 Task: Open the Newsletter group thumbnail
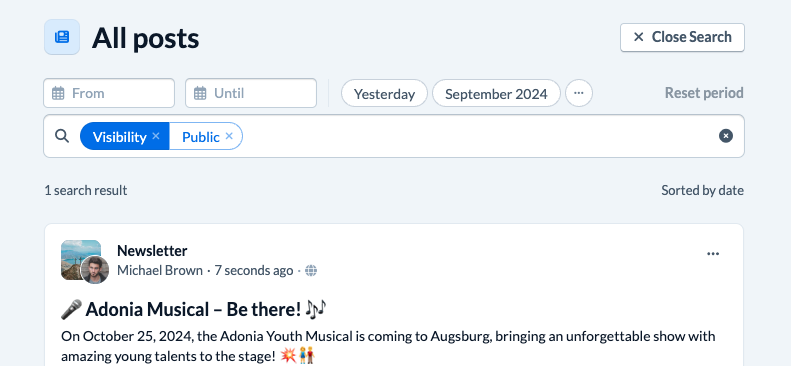80,259
